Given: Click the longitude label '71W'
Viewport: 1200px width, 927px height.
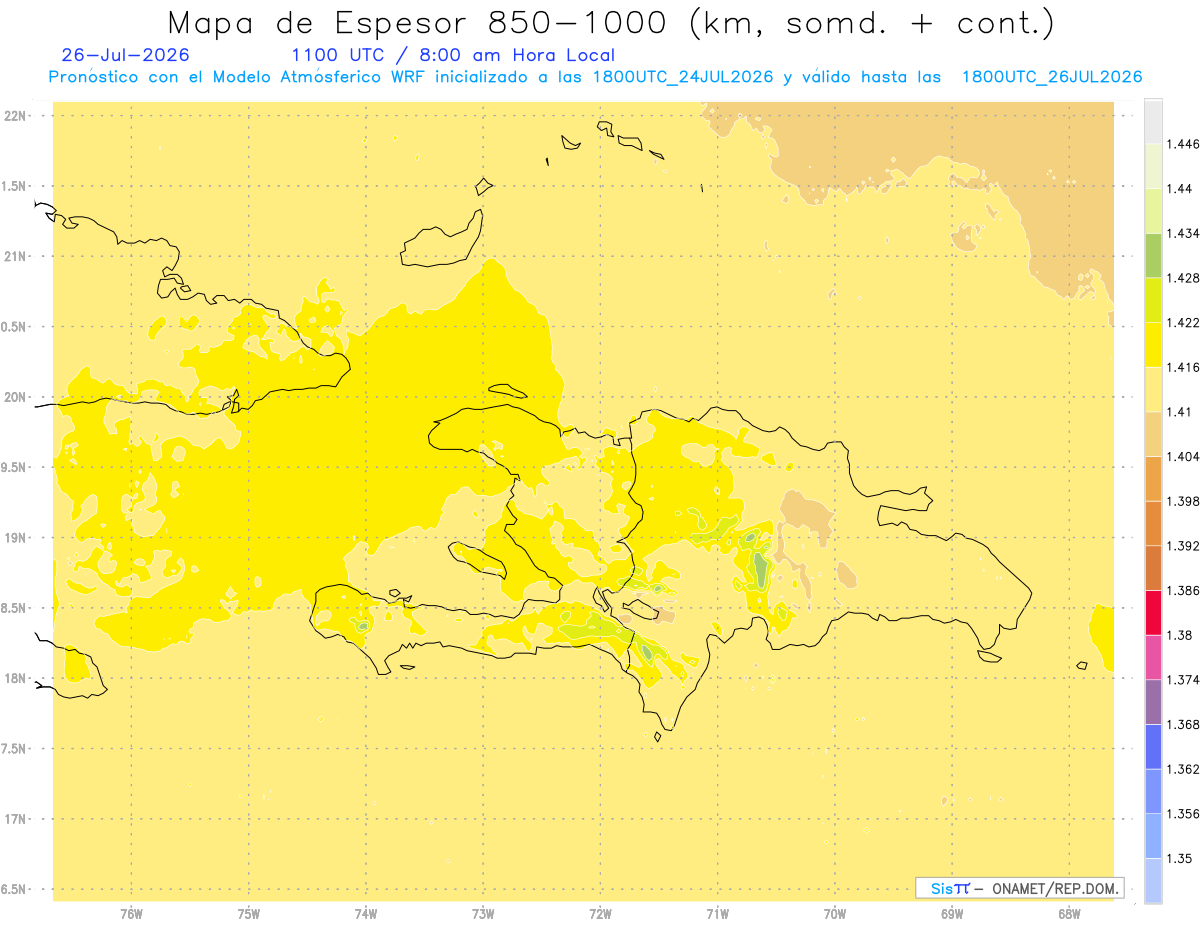Looking at the screenshot, I should point(717,915).
